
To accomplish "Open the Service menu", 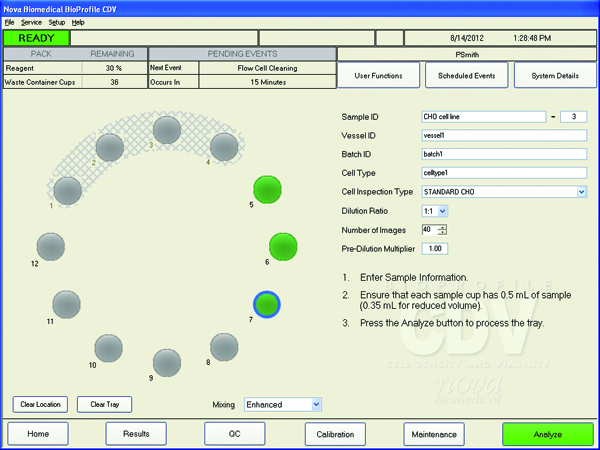I will point(31,23).
